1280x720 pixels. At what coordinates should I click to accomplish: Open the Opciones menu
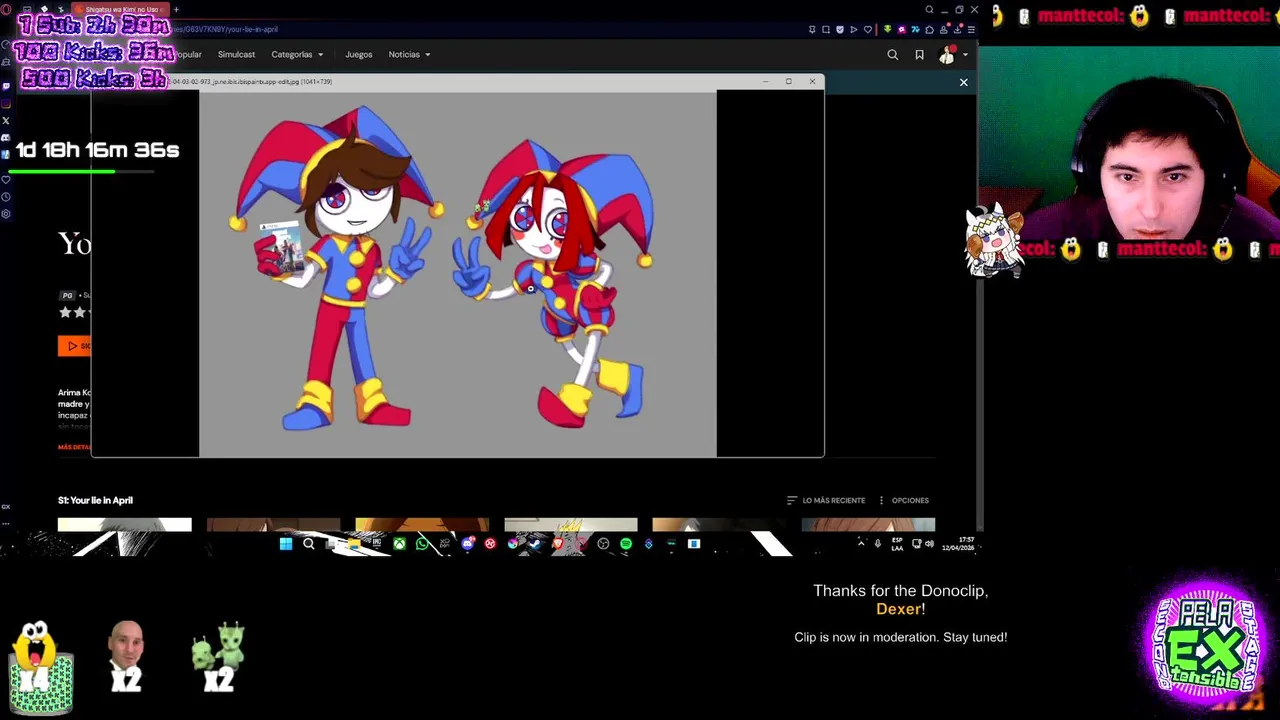(x=903, y=500)
